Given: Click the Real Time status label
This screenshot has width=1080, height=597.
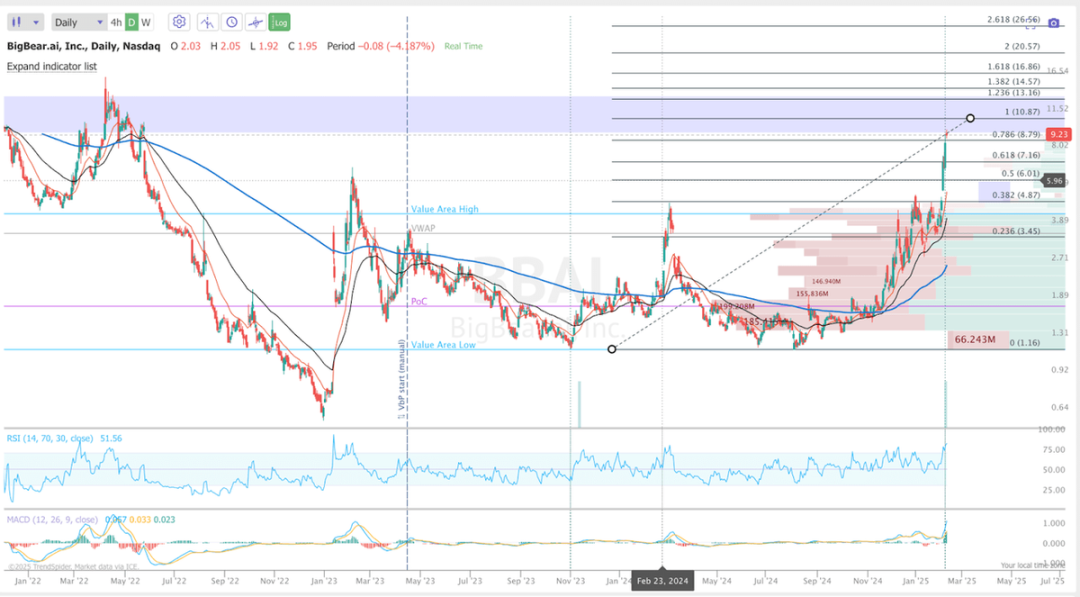Looking at the screenshot, I should (x=464, y=46).
